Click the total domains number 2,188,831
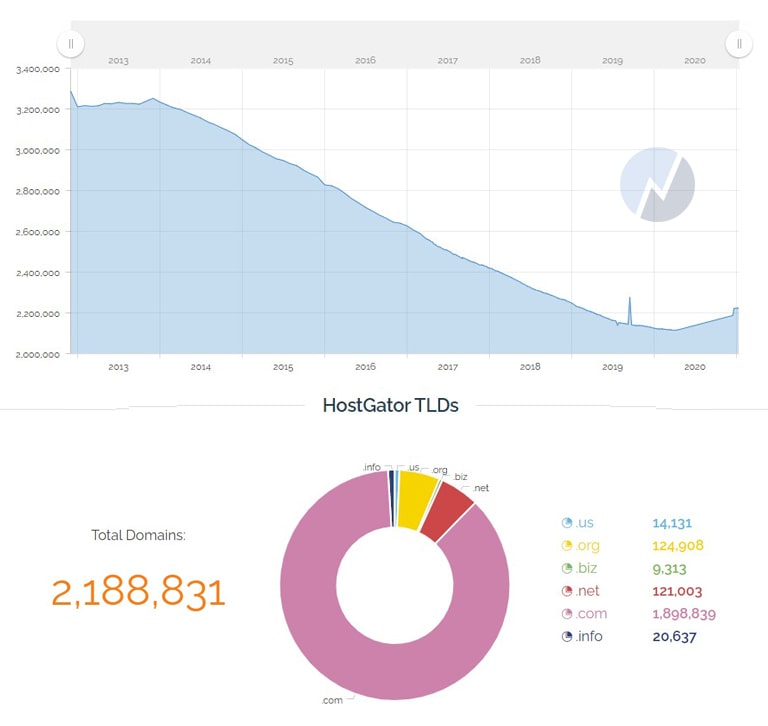The height and width of the screenshot is (726, 768). [x=139, y=593]
